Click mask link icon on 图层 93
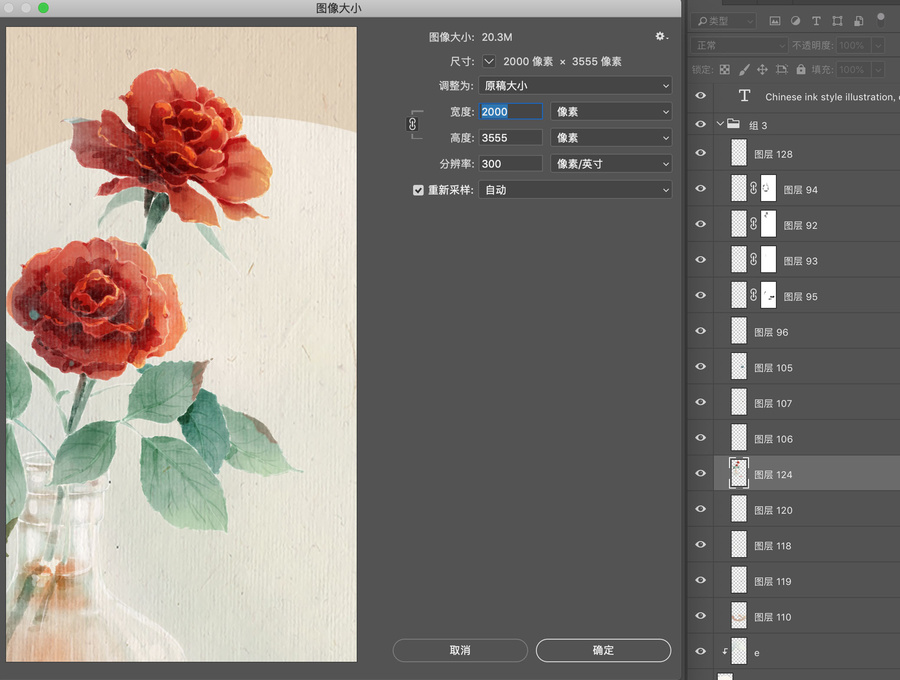Screen dimensions: 900x680 (754, 259)
